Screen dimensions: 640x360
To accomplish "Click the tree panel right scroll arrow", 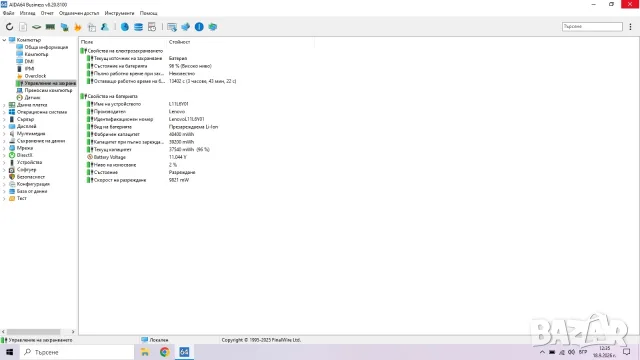I will coord(73,332).
